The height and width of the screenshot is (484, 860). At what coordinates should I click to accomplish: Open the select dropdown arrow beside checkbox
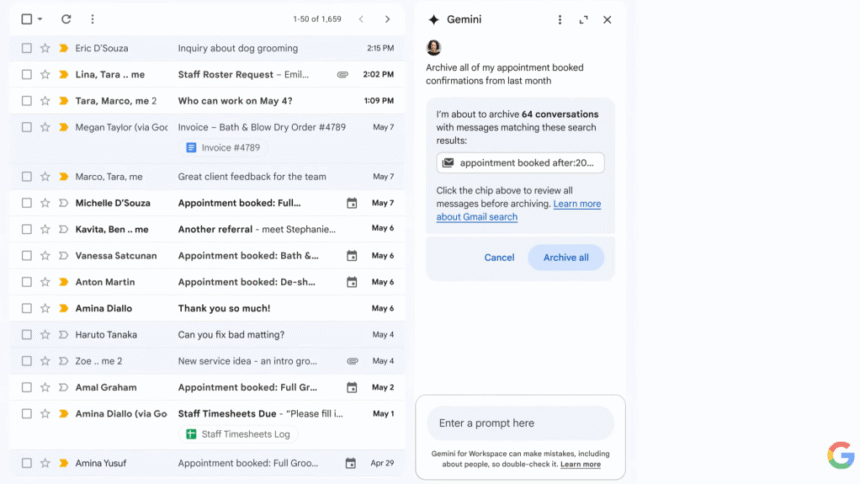tap(40, 19)
